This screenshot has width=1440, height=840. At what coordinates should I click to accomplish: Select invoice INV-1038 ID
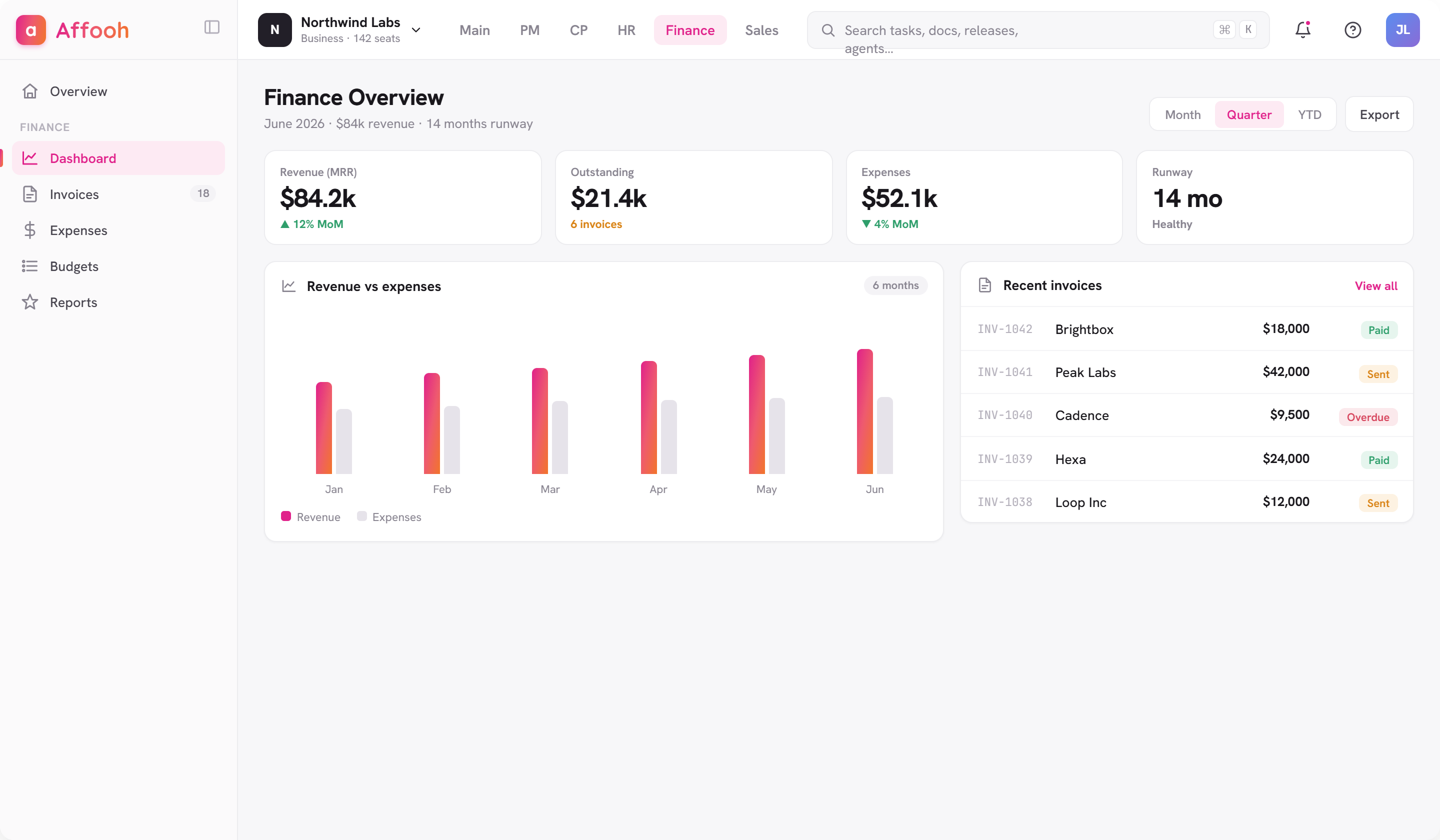[x=1004, y=501]
